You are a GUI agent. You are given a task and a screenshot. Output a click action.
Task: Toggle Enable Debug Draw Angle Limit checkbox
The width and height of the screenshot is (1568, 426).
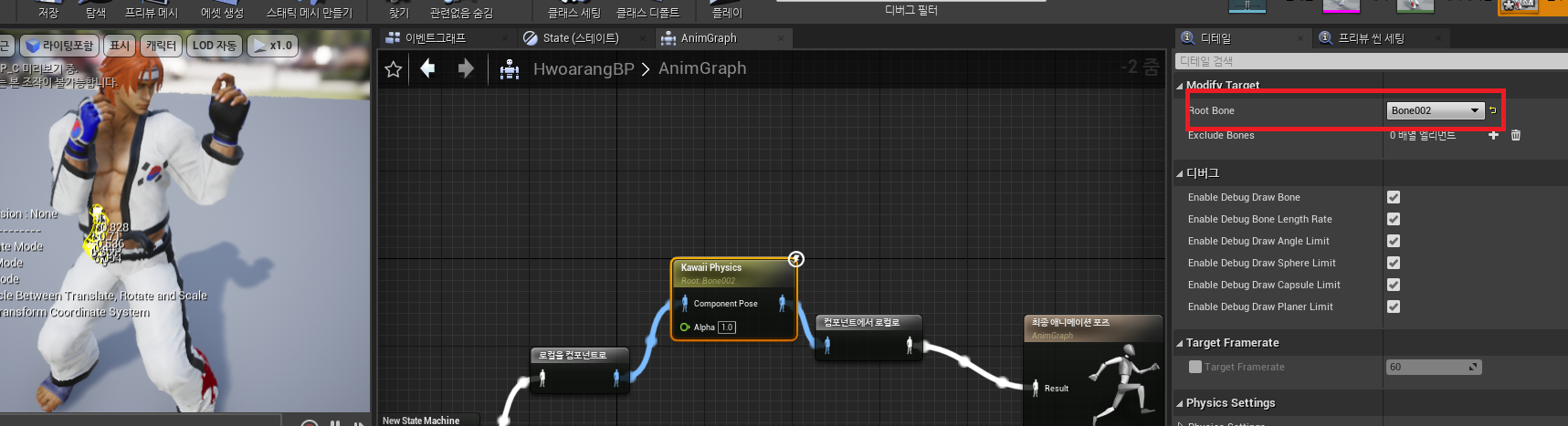tap(1394, 241)
